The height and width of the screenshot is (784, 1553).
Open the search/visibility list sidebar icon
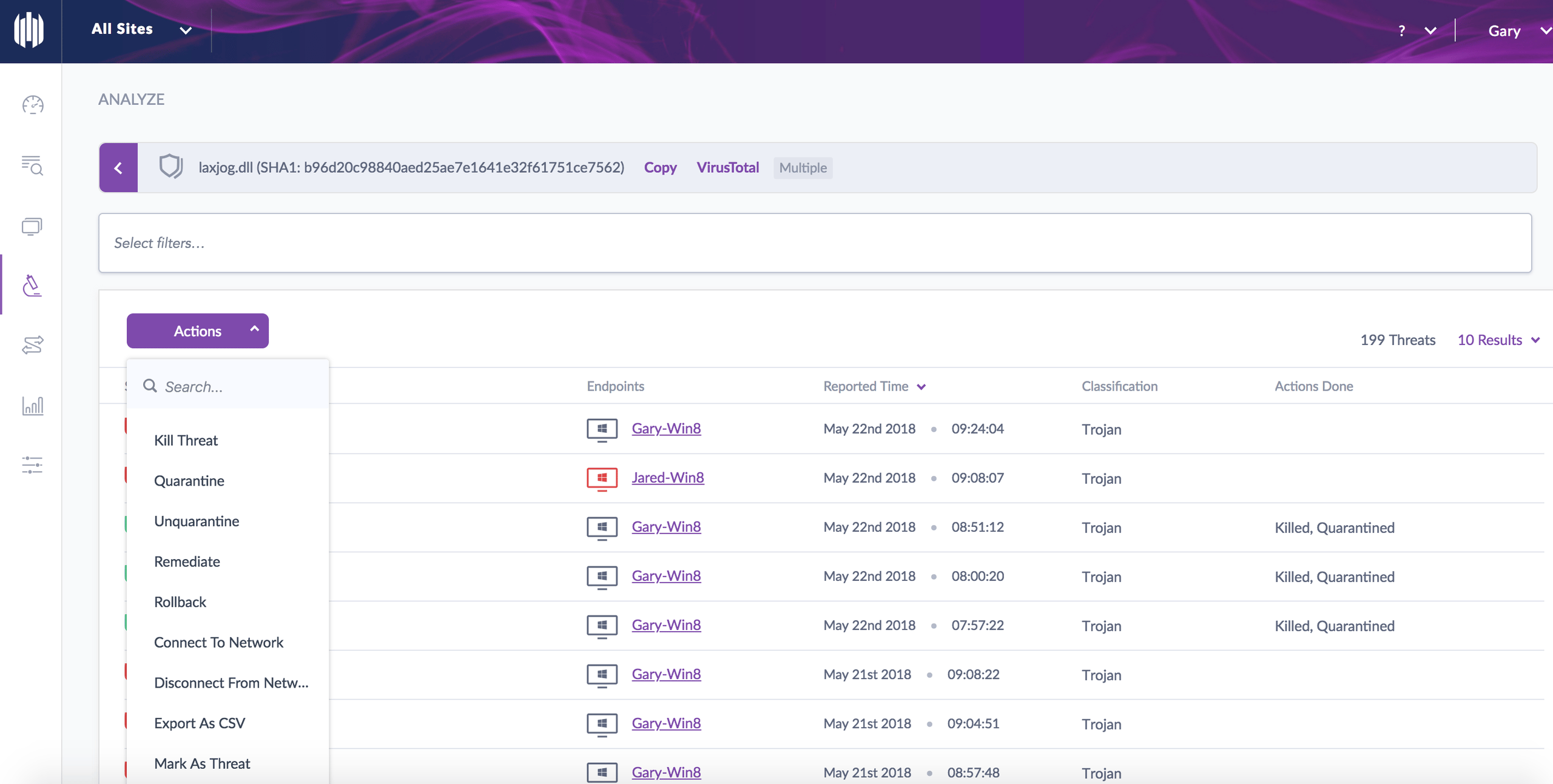(x=32, y=165)
